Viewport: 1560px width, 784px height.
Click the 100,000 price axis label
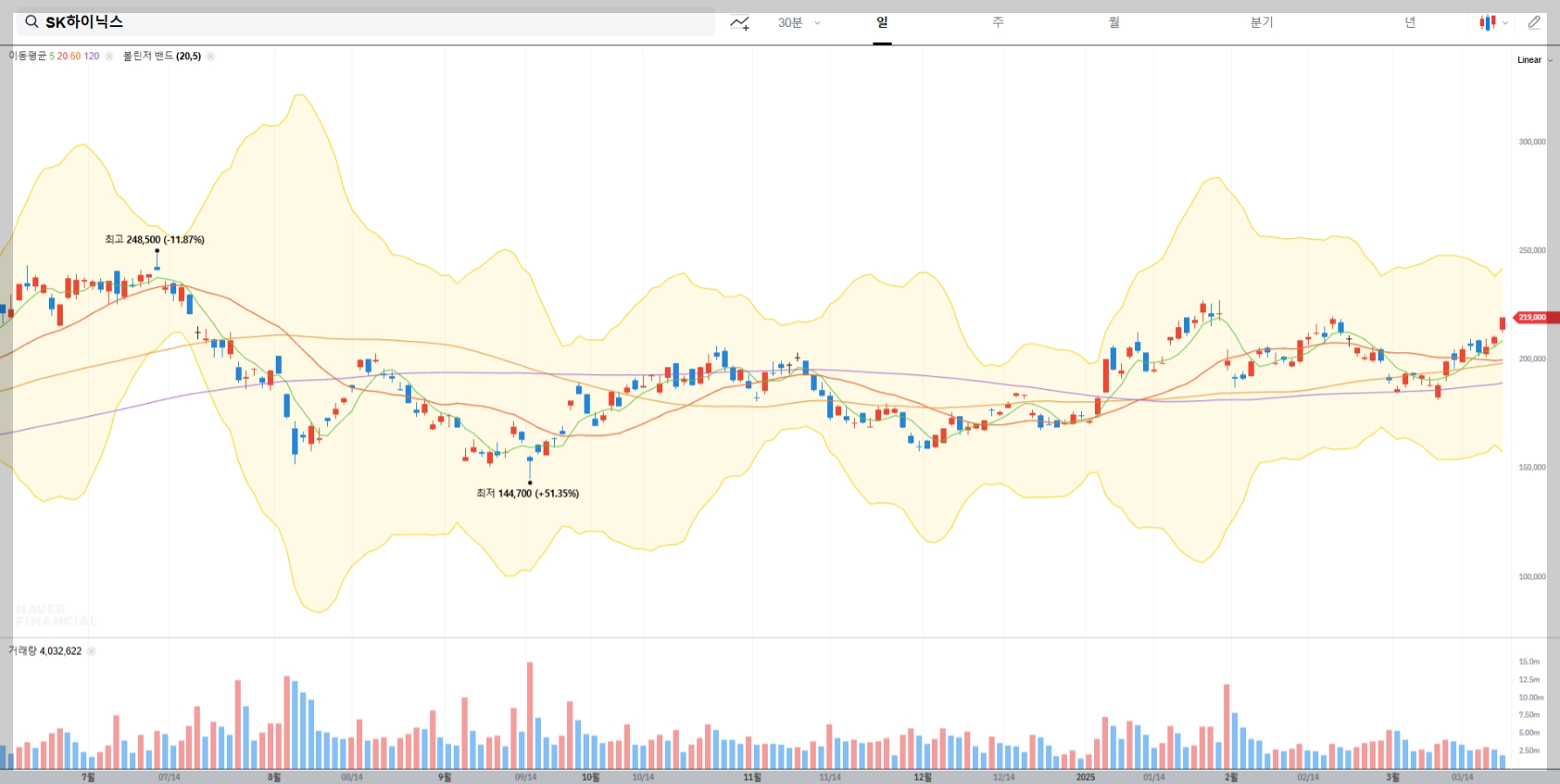pyautogui.click(x=1532, y=576)
